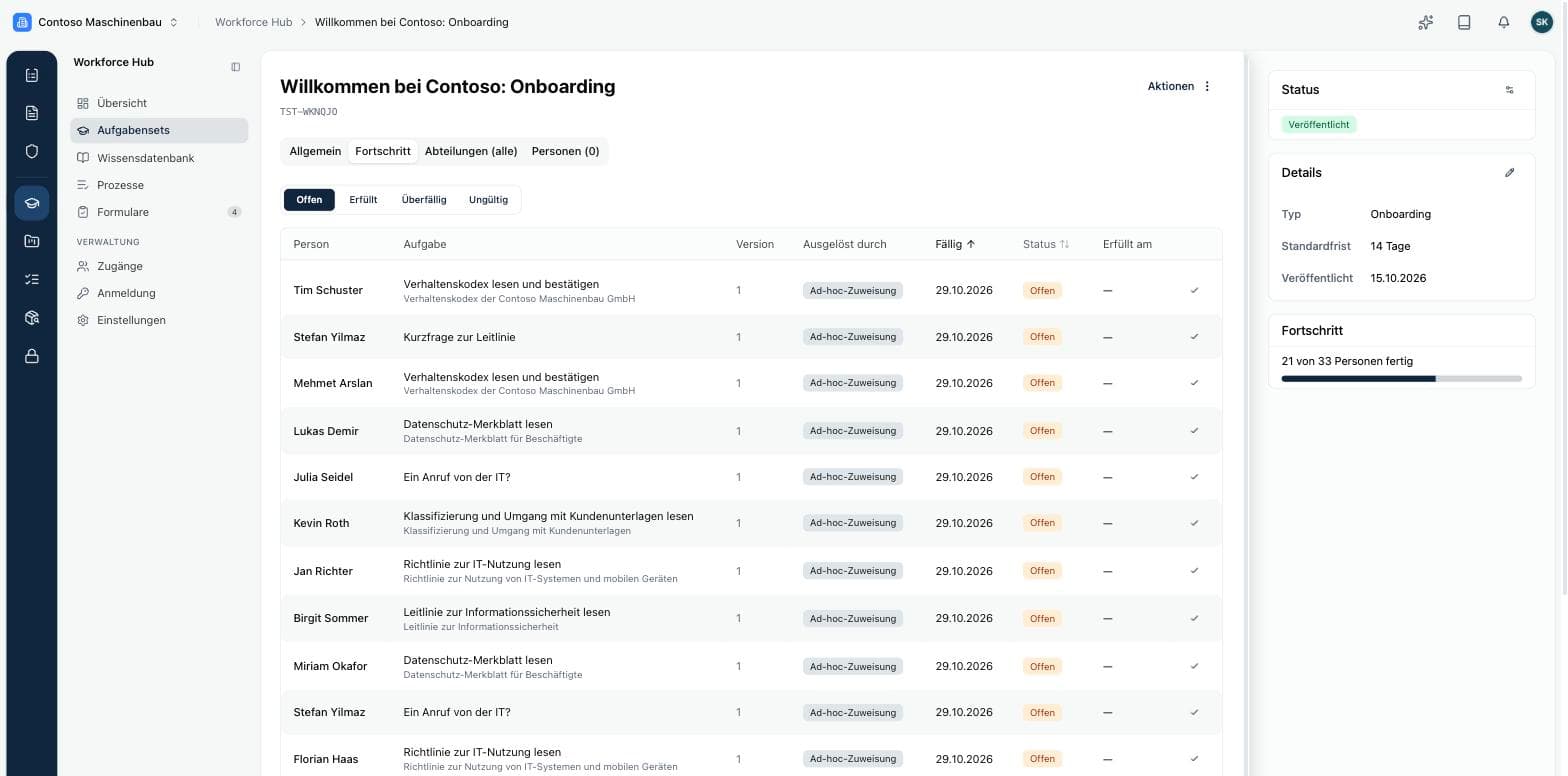Viewport: 1568px width, 776px height.
Task: Open the AI sparkle assistant icon
Action: coord(1426,22)
